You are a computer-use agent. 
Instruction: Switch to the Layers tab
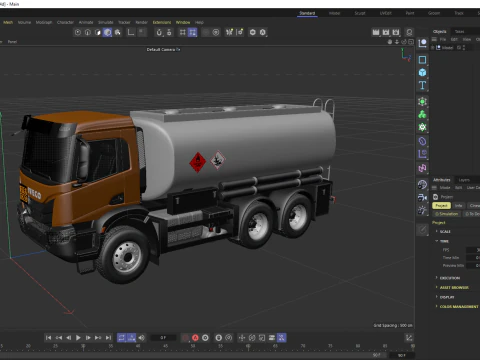[464, 180]
